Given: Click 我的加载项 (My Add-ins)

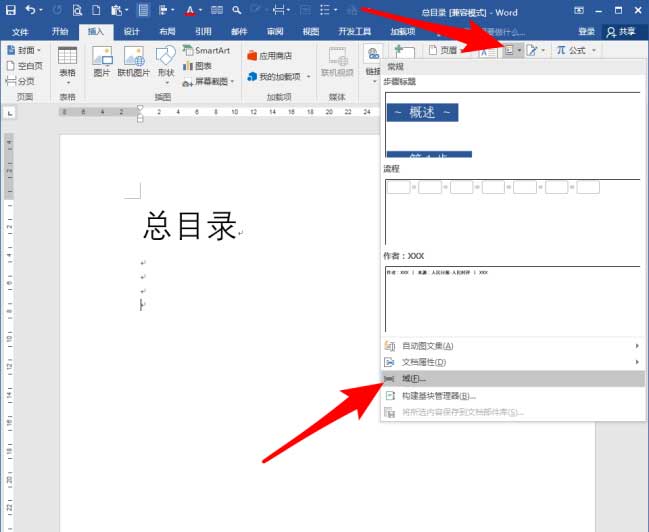Looking at the screenshot, I should point(274,77).
